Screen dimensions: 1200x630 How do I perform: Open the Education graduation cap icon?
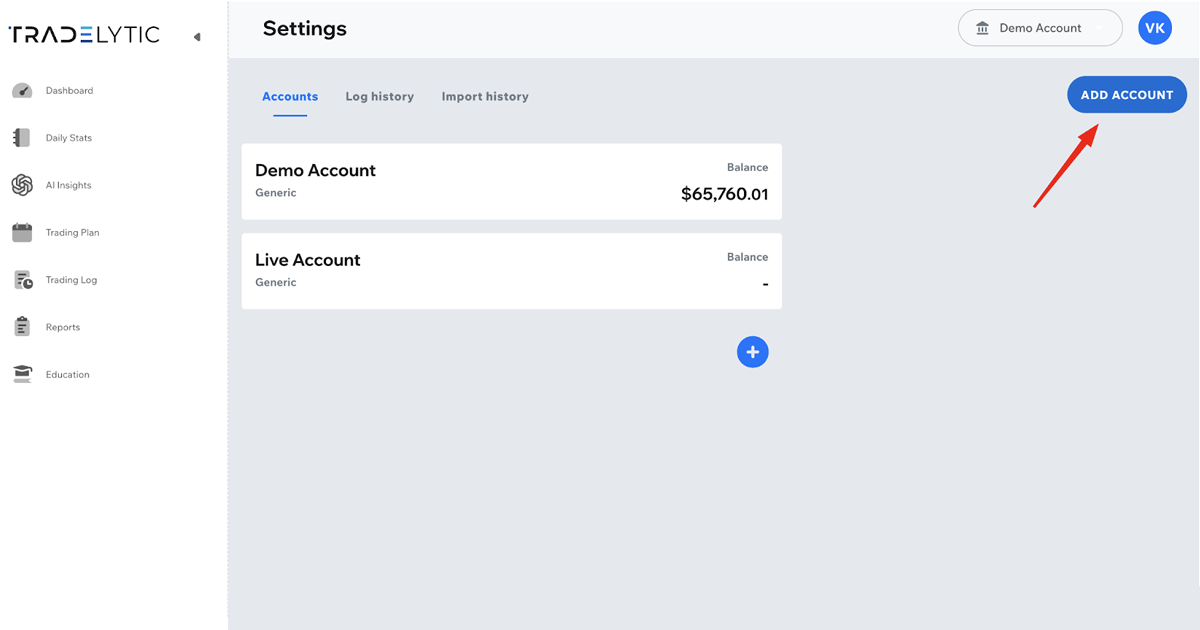22,374
